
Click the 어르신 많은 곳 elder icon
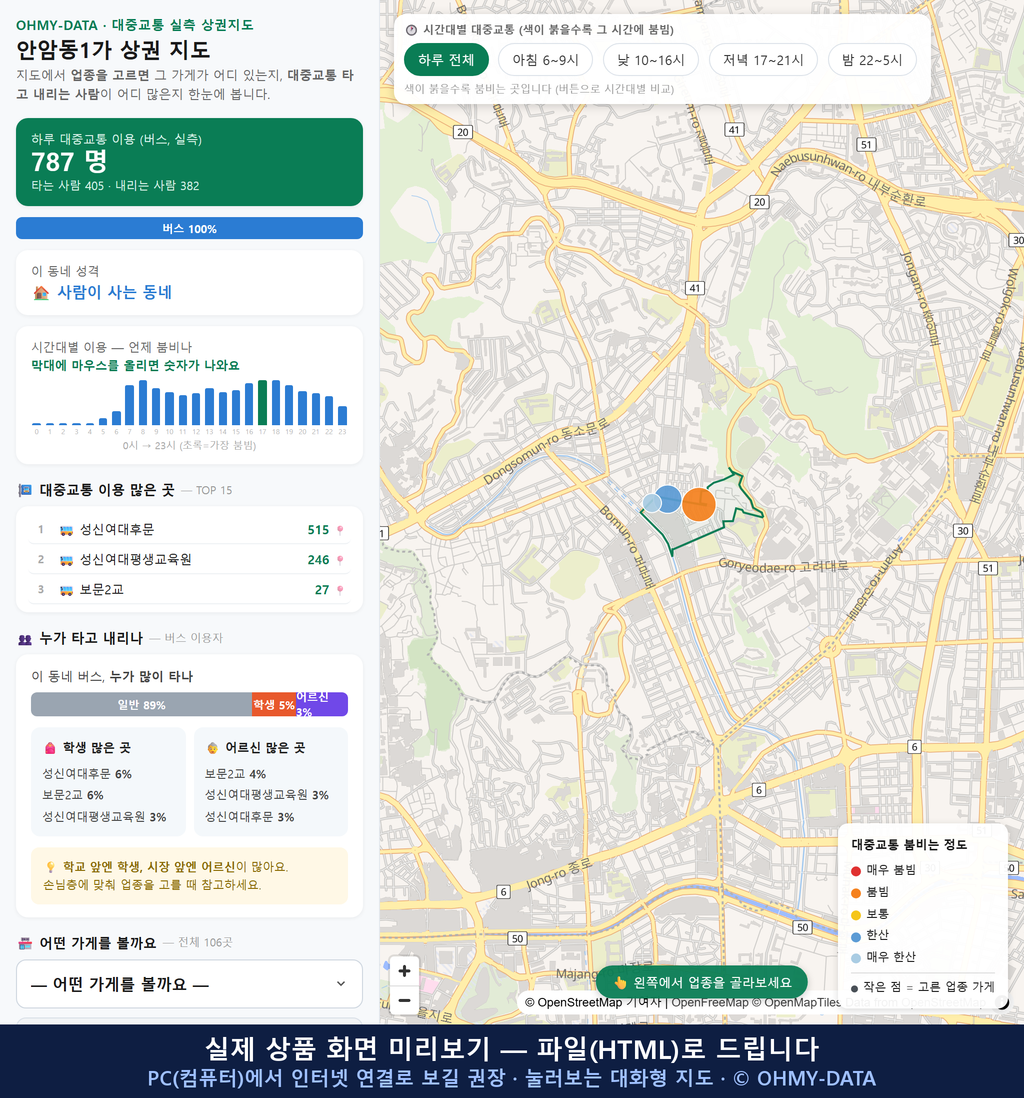click(212, 748)
